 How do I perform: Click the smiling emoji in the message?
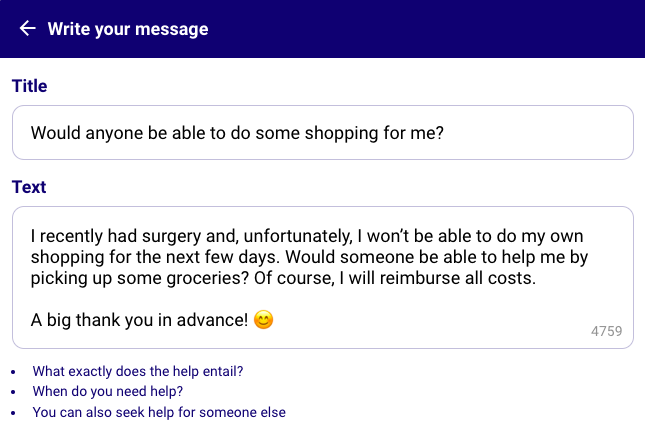pyautogui.click(x=263, y=320)
